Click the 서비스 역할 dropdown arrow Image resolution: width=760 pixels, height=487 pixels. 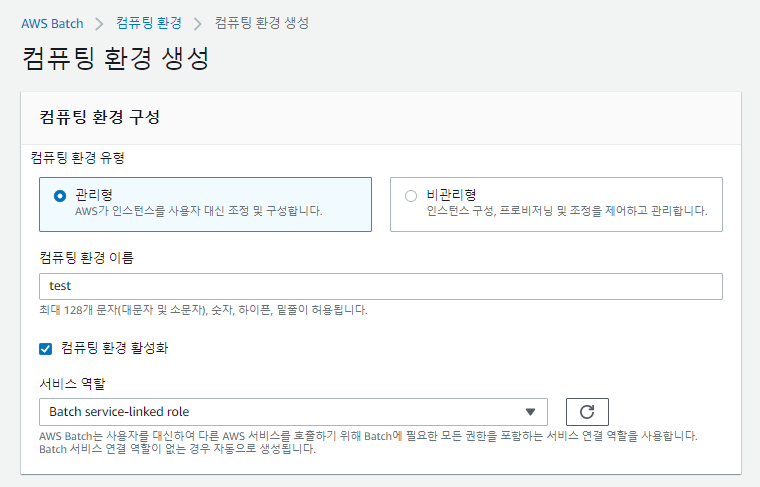[530, 411]
